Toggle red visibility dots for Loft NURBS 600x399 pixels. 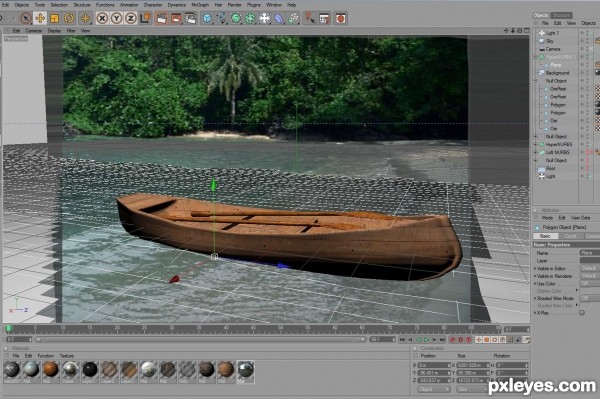[587, 152]
